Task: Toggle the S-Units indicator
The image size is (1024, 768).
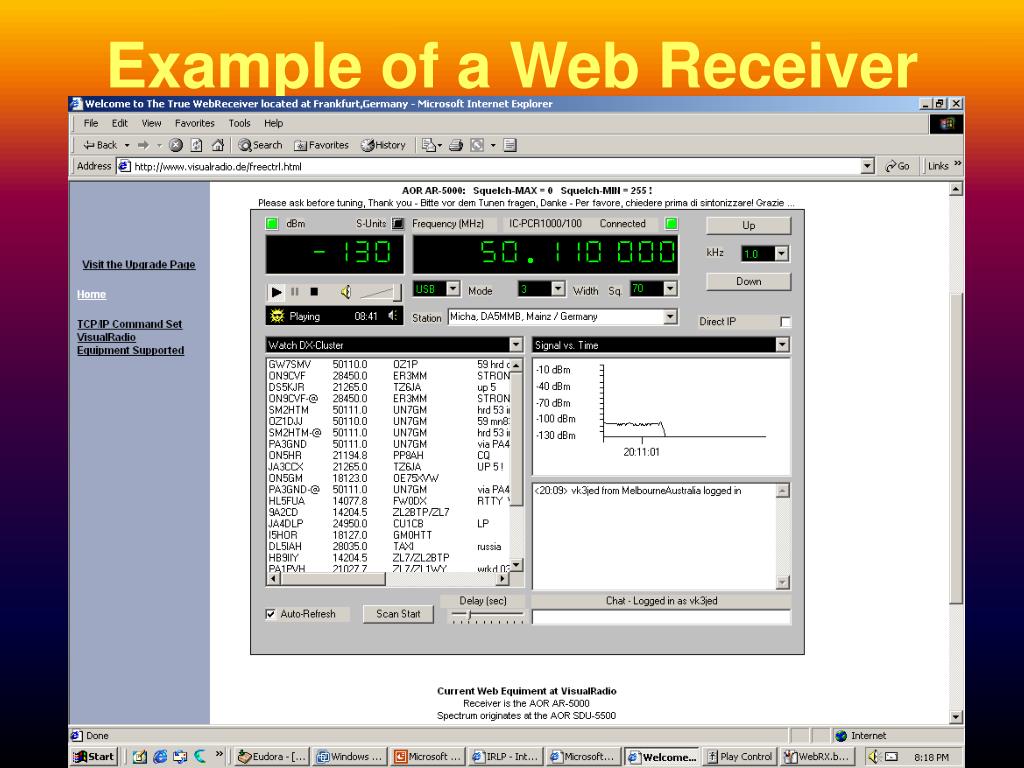Action: (398, 223)
